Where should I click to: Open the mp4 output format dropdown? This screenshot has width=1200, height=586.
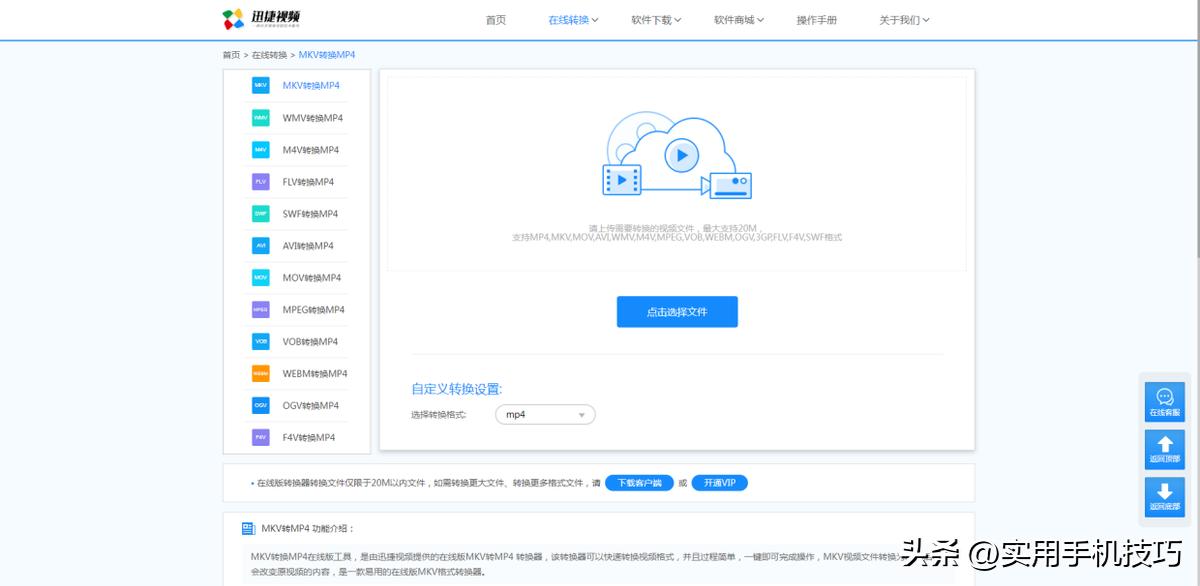coord(545,414)
